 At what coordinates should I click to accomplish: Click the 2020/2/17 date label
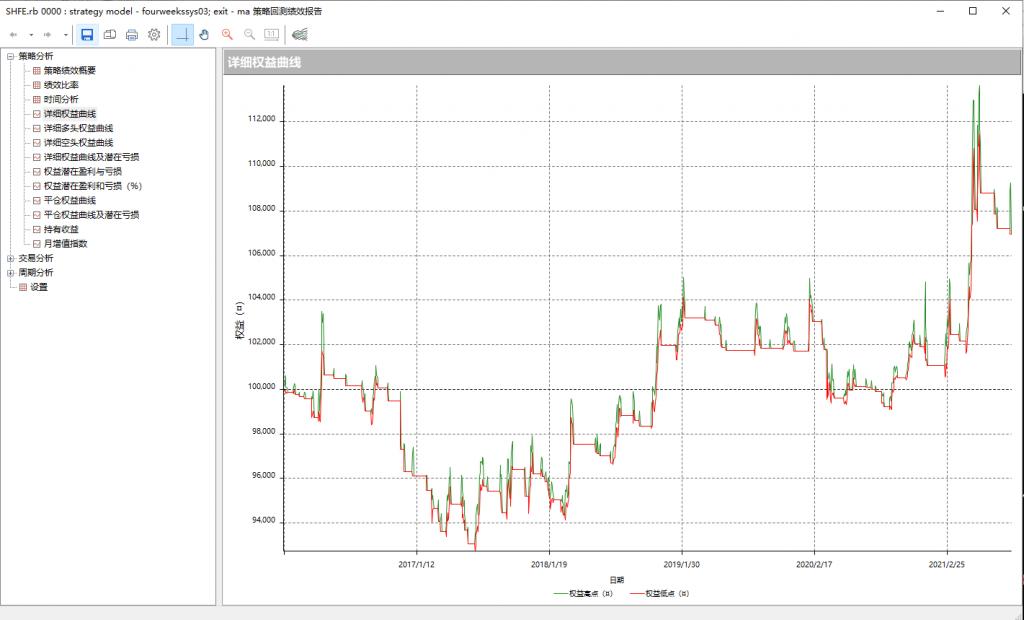tap(814, 564)
